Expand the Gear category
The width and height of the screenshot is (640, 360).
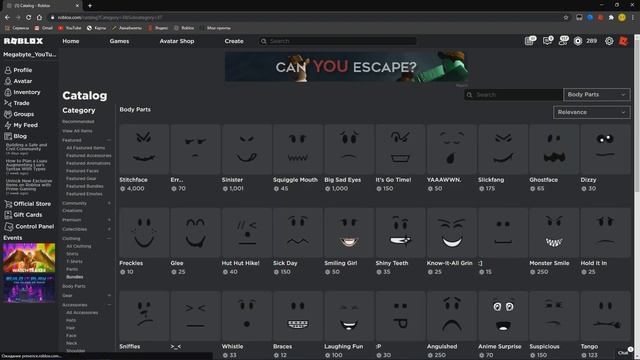tap(109, 295)
